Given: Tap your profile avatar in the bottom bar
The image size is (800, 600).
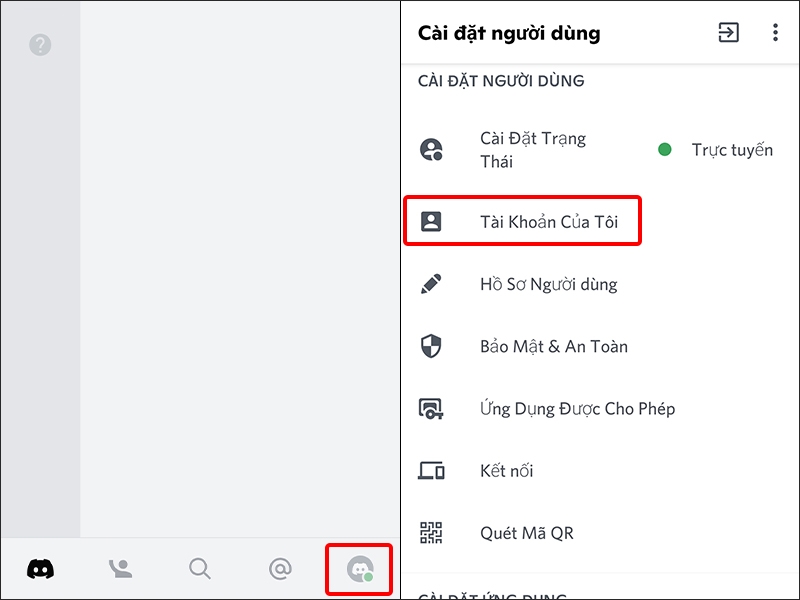Looking at the screenshot, I should [x=360, y=568].
